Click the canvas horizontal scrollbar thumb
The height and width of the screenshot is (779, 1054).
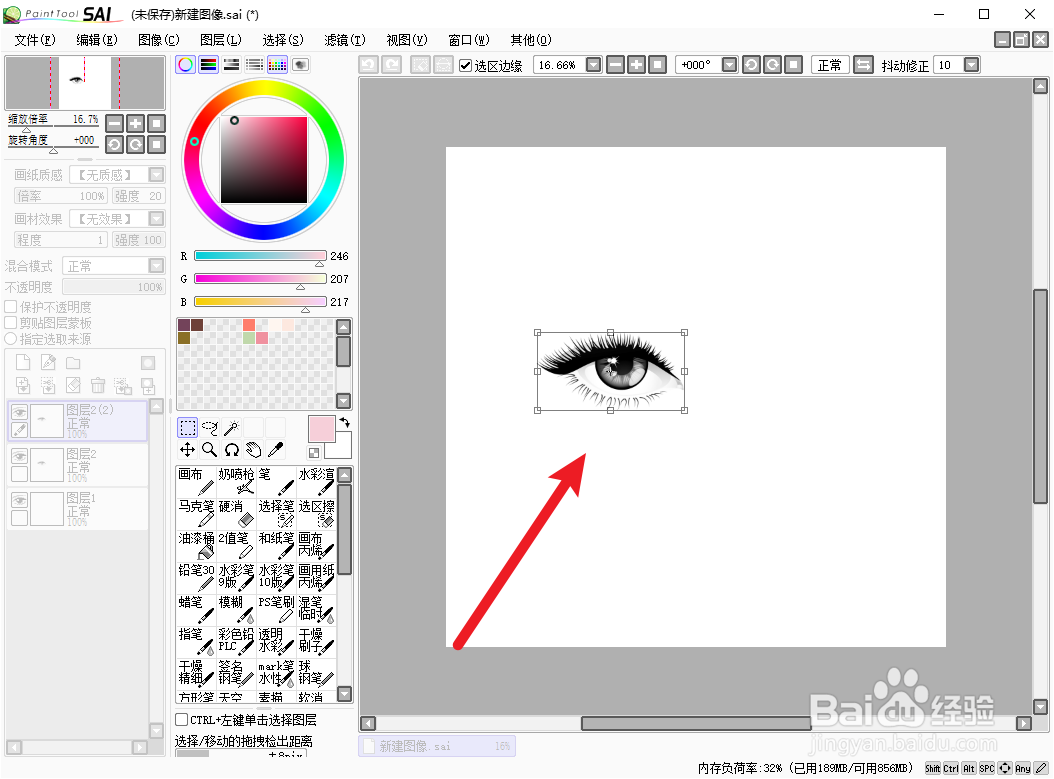pyautogui.click(x=696, y=723)
